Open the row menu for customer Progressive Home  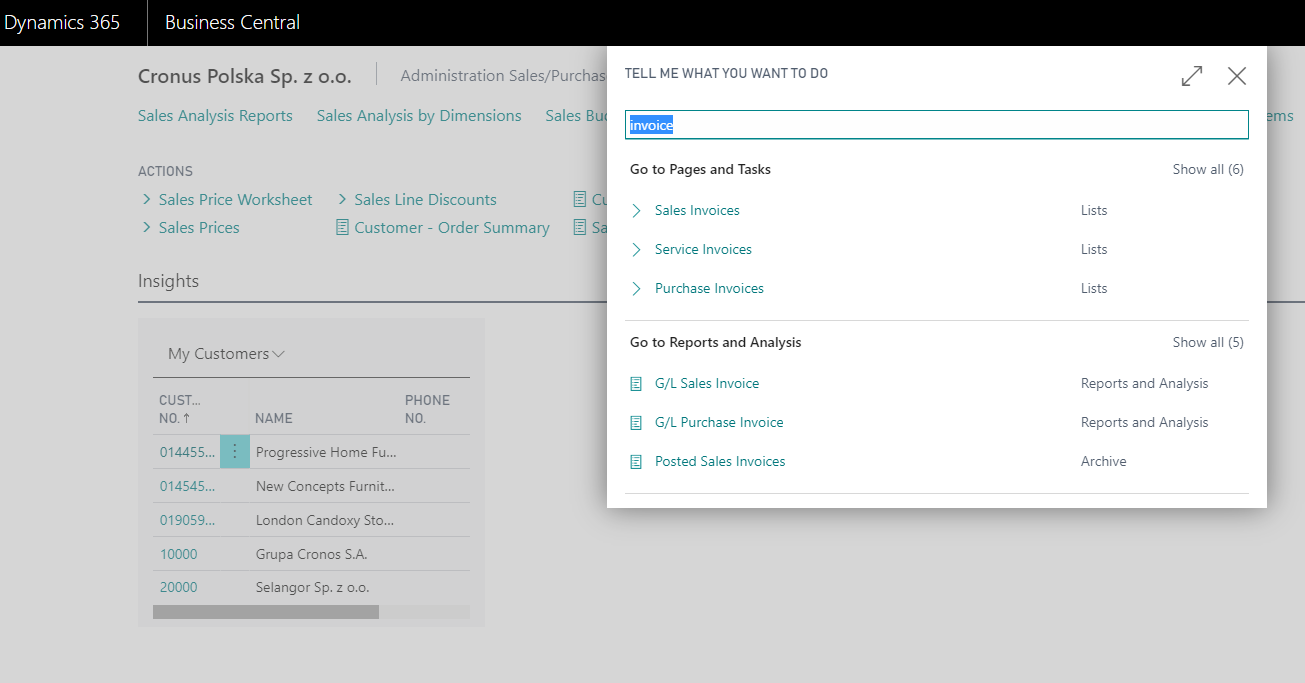[x=235, y=452]
